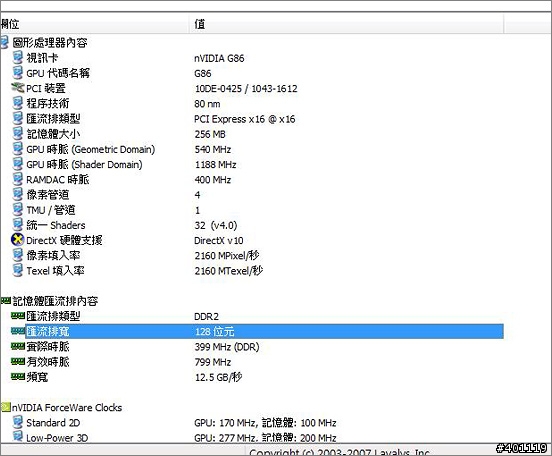Click the 像素填入率 row icon
Image resolution: width=552 pixels, height=456 pixels.
coord(18,255)
